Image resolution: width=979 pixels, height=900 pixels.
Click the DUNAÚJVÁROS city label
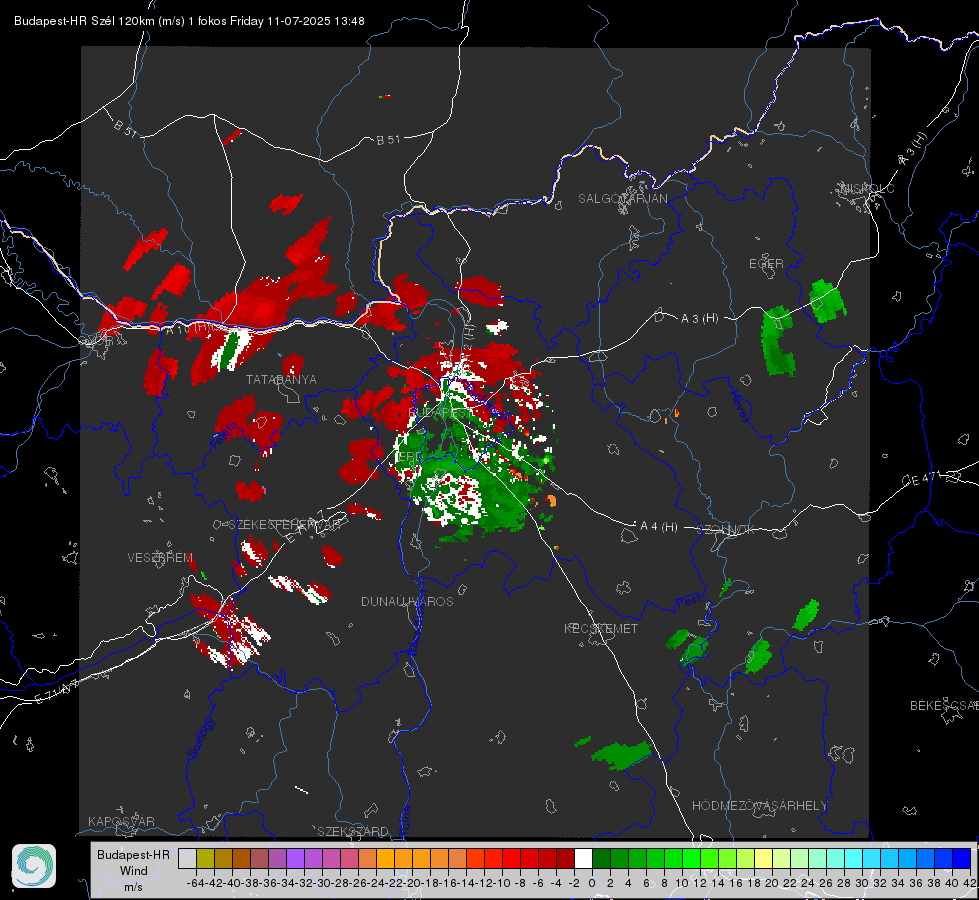coord(407,601)
